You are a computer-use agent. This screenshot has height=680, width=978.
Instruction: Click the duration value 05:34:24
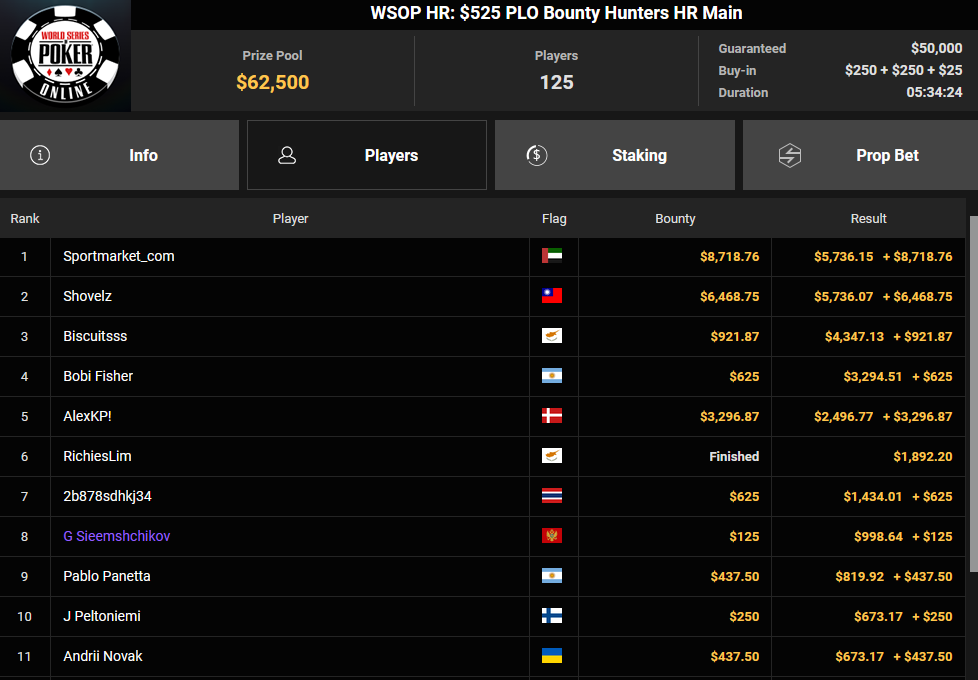tap(934, 92)
